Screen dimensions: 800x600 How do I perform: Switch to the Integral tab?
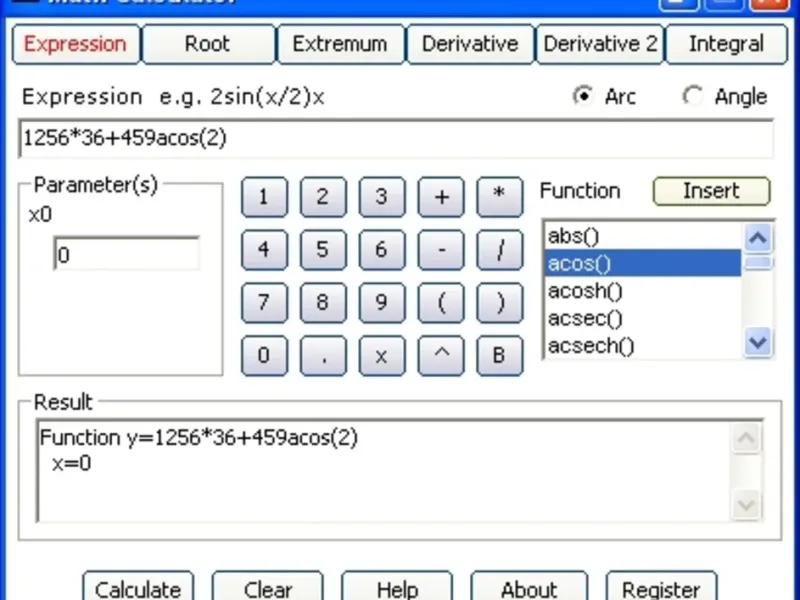point(727,44)
